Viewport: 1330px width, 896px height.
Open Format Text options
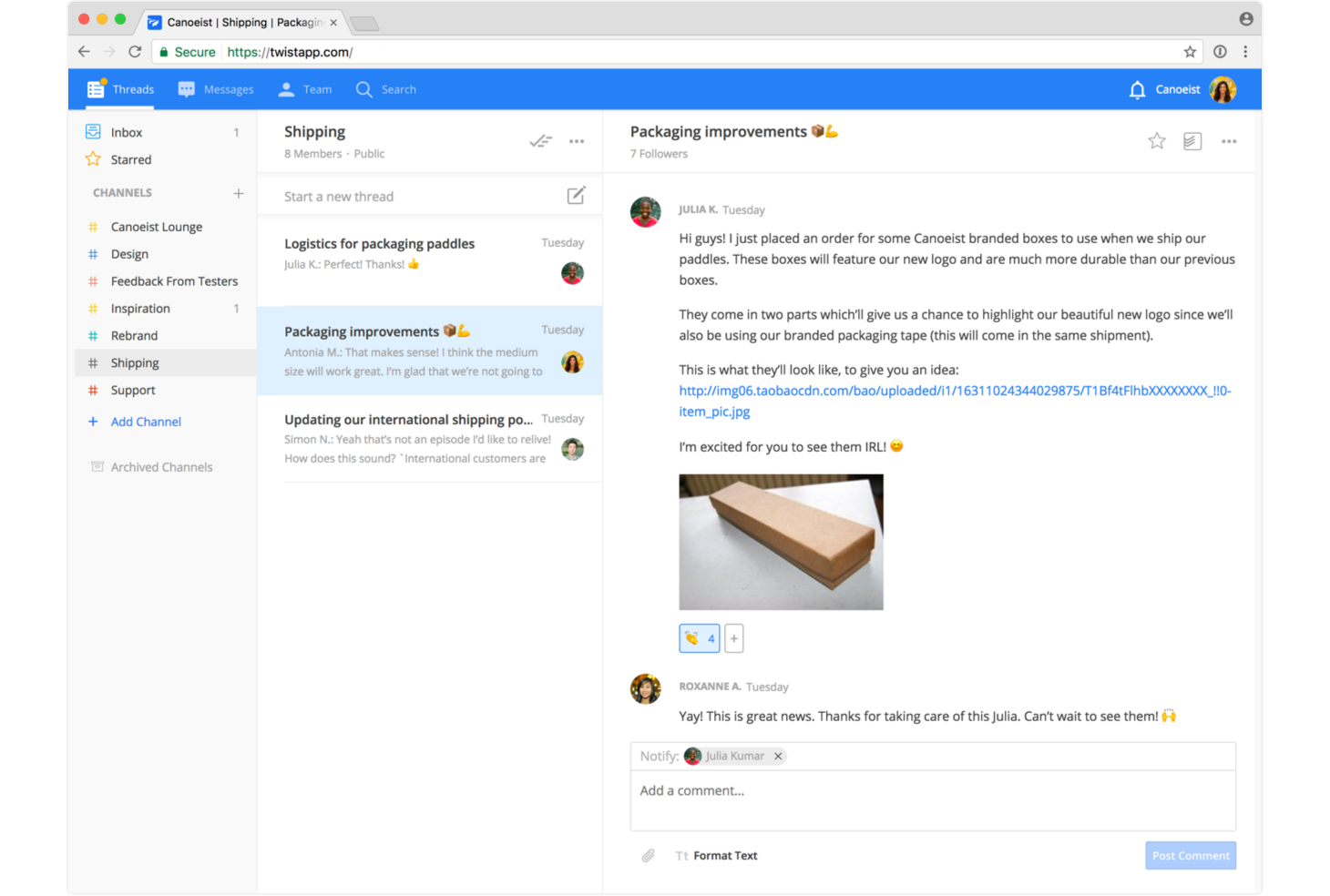pos(716,856)
